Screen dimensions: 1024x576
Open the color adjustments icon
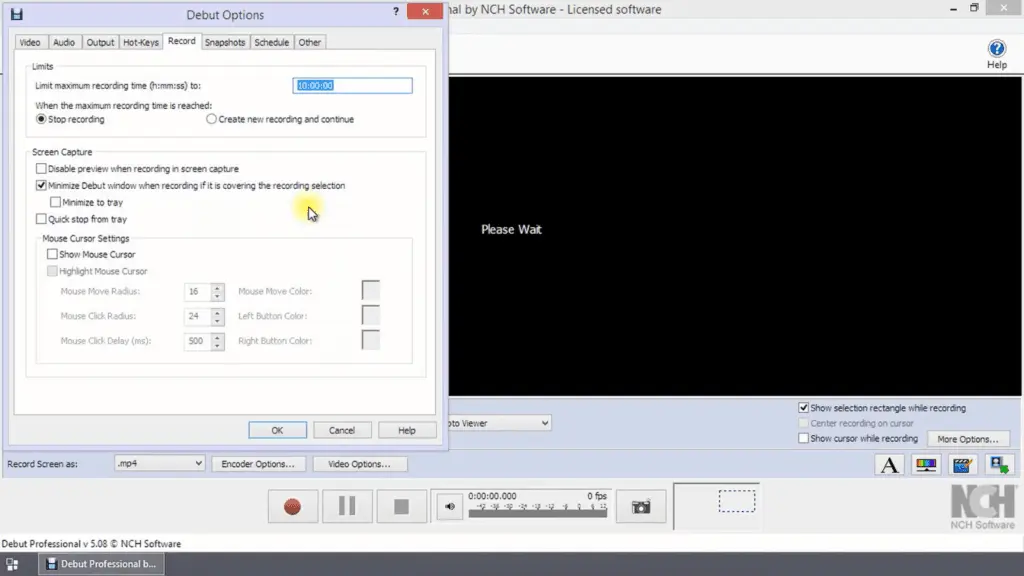point(925,465)
